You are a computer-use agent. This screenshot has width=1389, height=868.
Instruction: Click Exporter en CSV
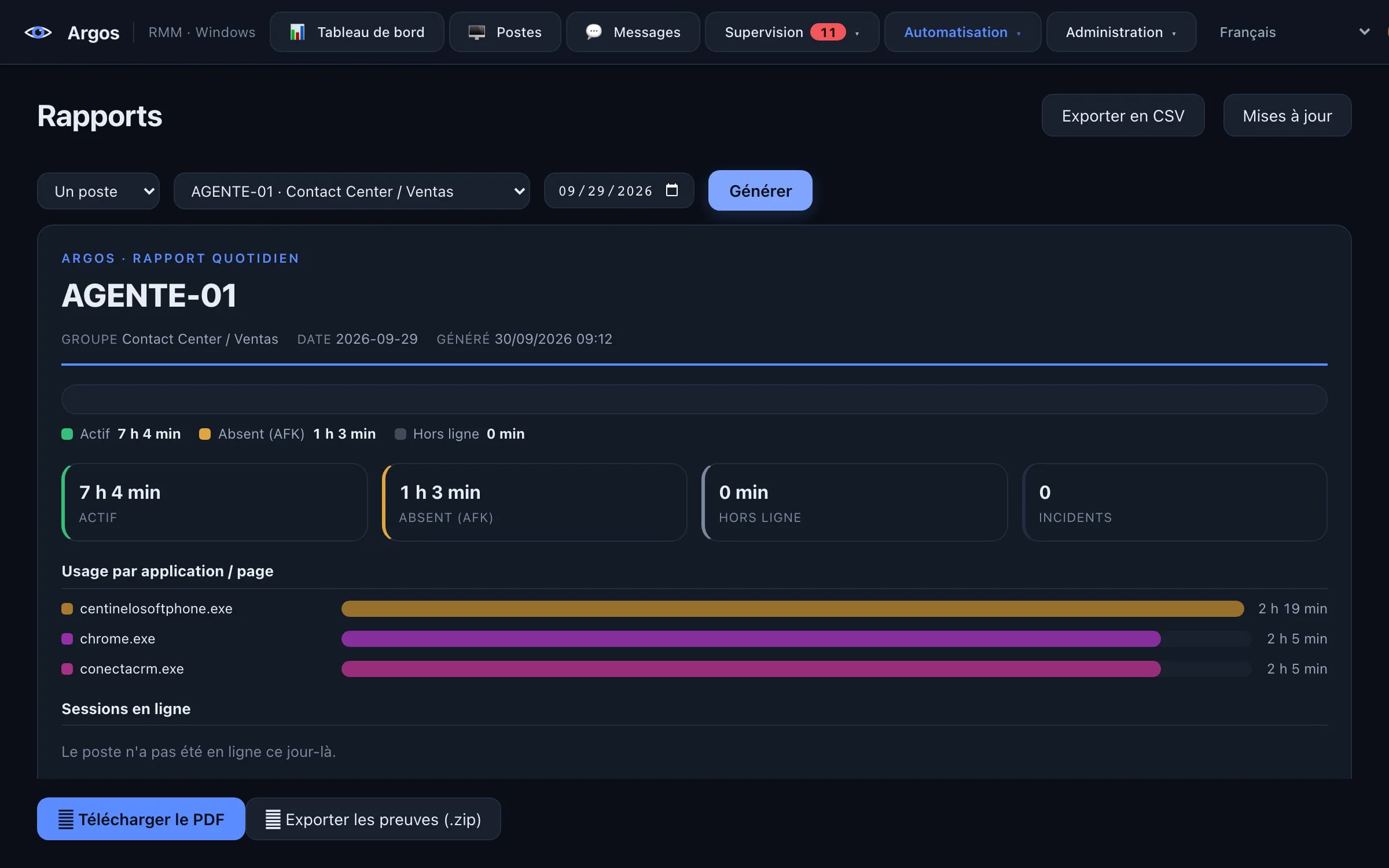[x=1123, y=116]
